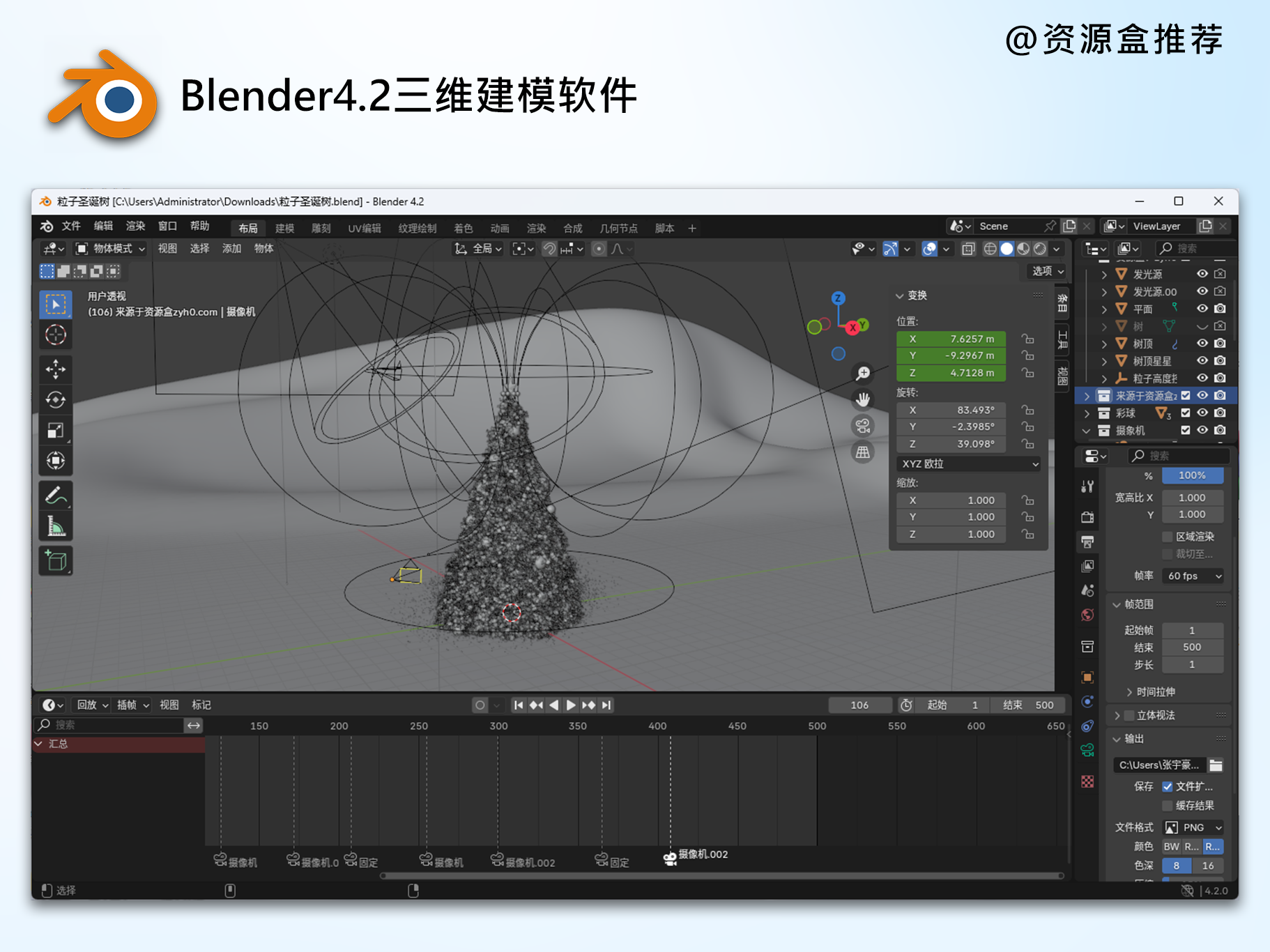This screenshot has height=952, width=1270.
Task: Click the location X value 7.6257 m
Action: click(x=951, y=339)
